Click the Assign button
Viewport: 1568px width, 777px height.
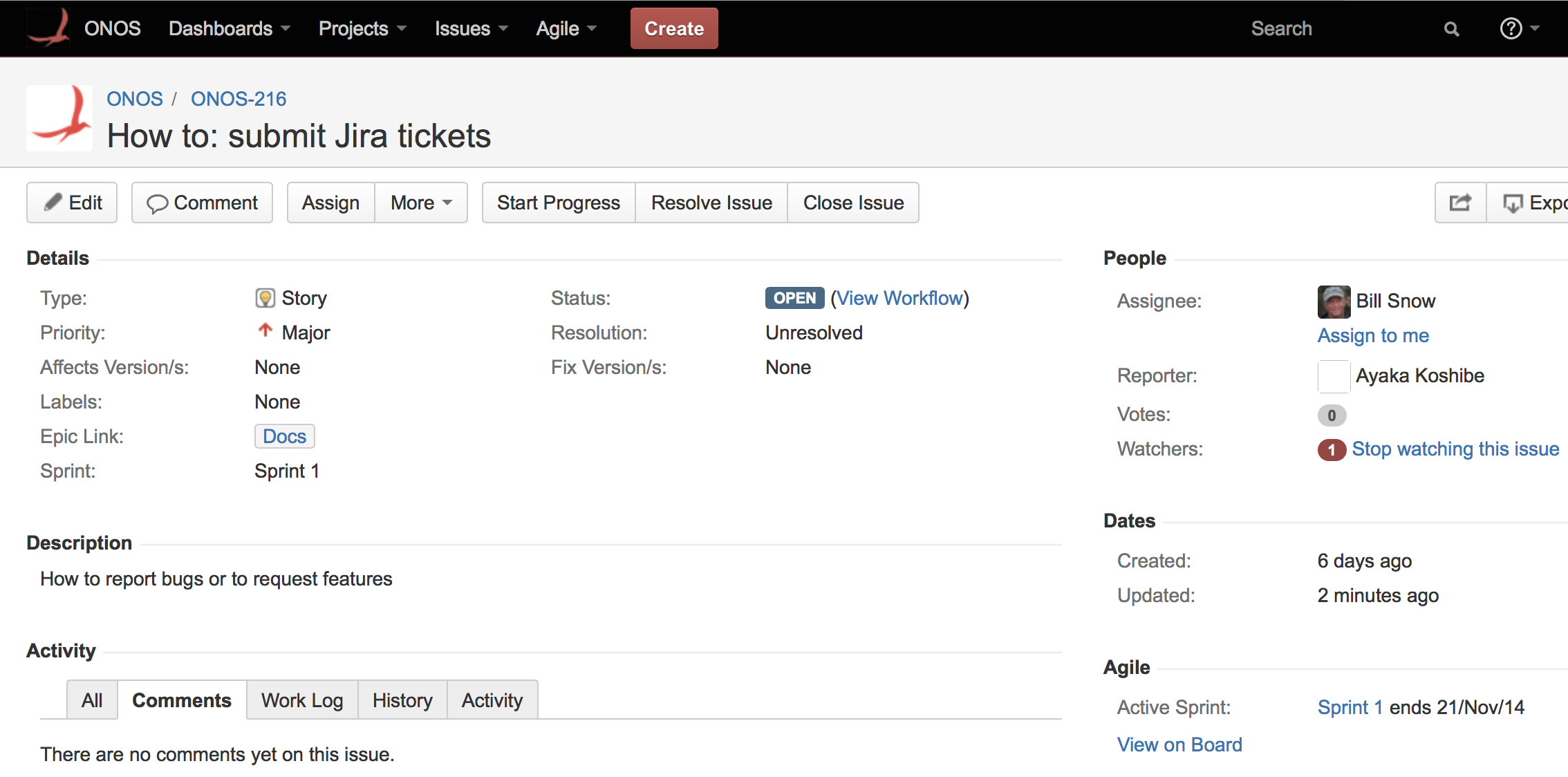[x=330, y=203]
